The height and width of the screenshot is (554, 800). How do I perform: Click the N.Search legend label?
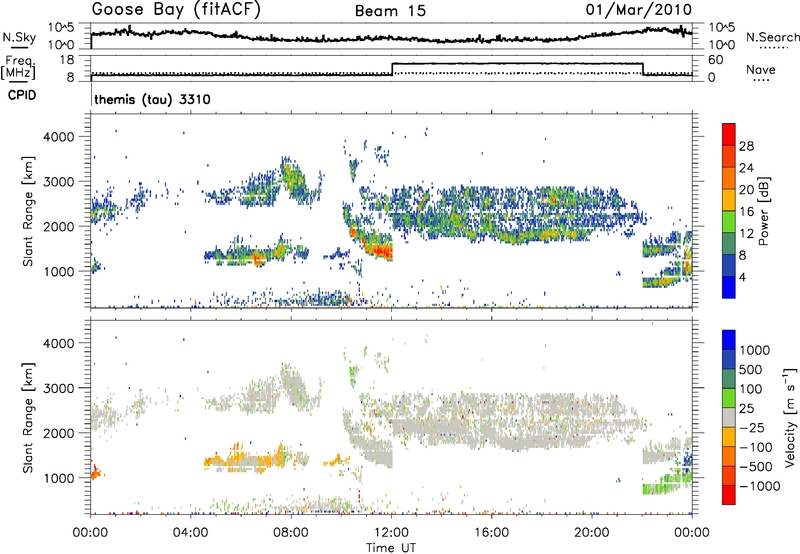[x=772, y=37]
